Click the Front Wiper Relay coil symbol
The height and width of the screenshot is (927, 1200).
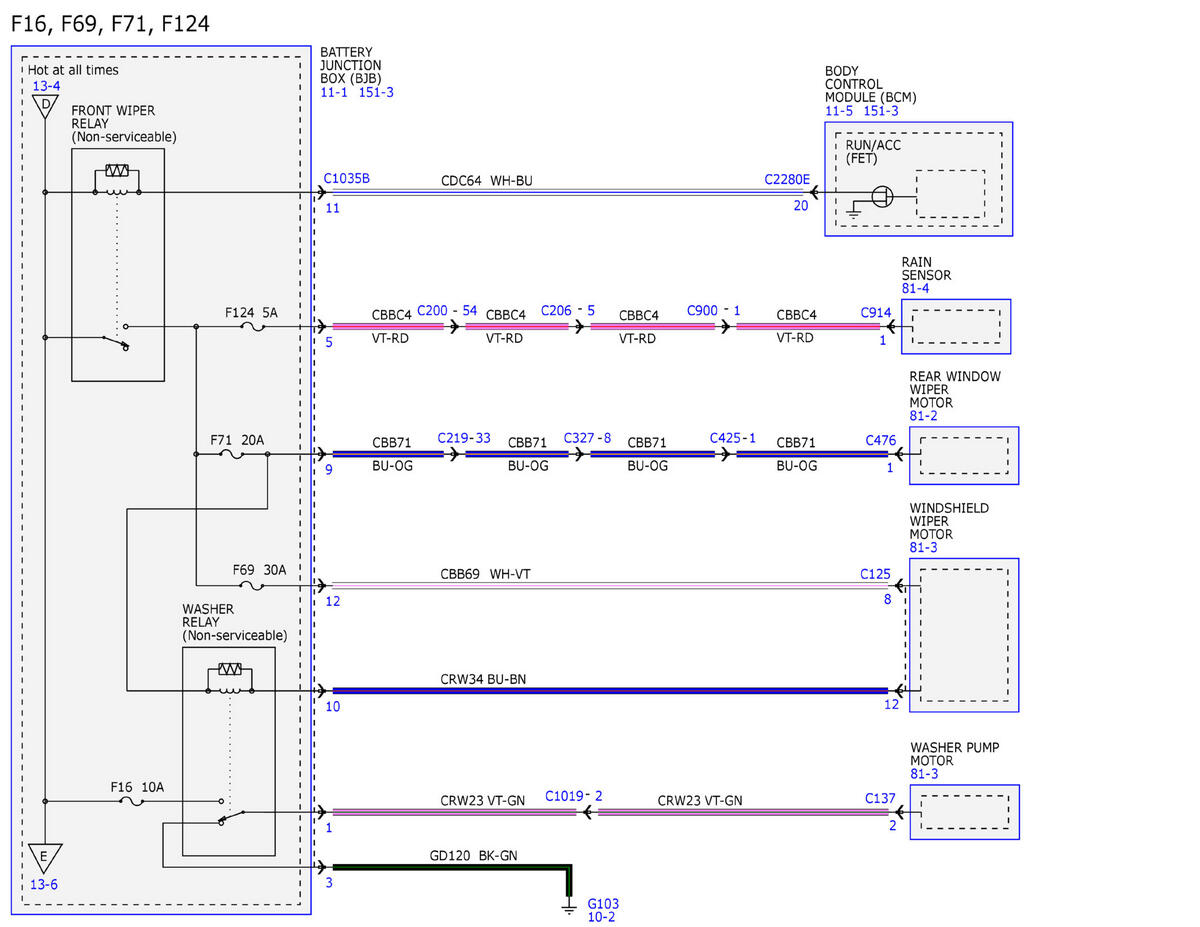point(117,180)
